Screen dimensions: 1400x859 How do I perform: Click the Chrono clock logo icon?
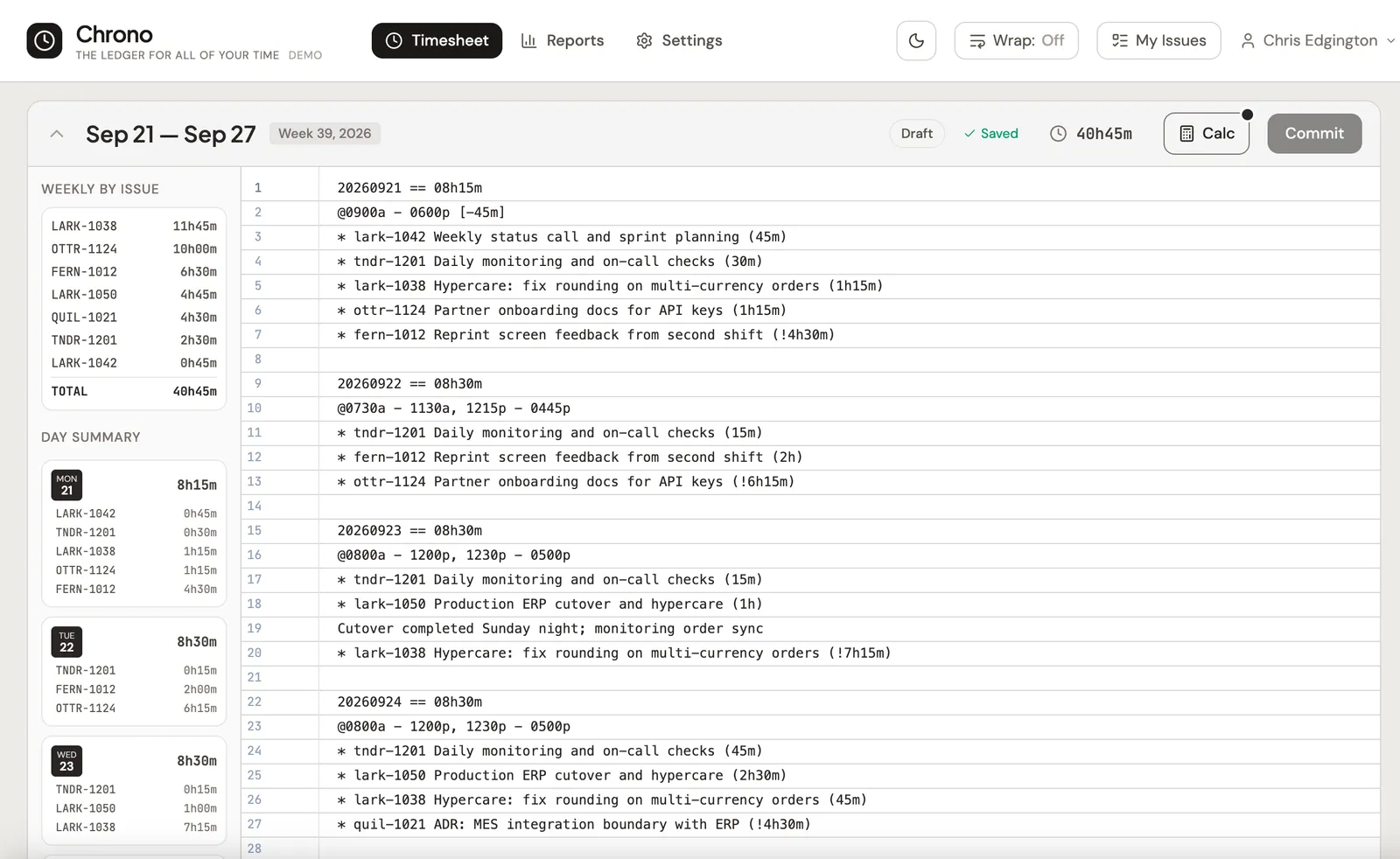(45, 40)
